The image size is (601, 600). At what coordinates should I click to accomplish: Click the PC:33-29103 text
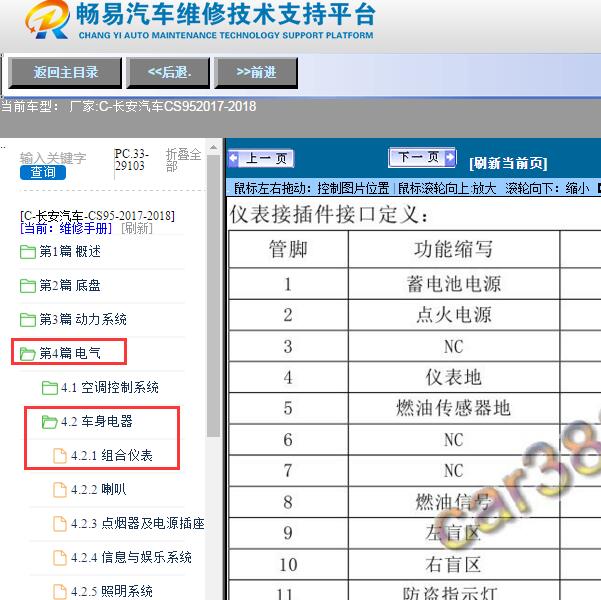click(x=131, y=160)
